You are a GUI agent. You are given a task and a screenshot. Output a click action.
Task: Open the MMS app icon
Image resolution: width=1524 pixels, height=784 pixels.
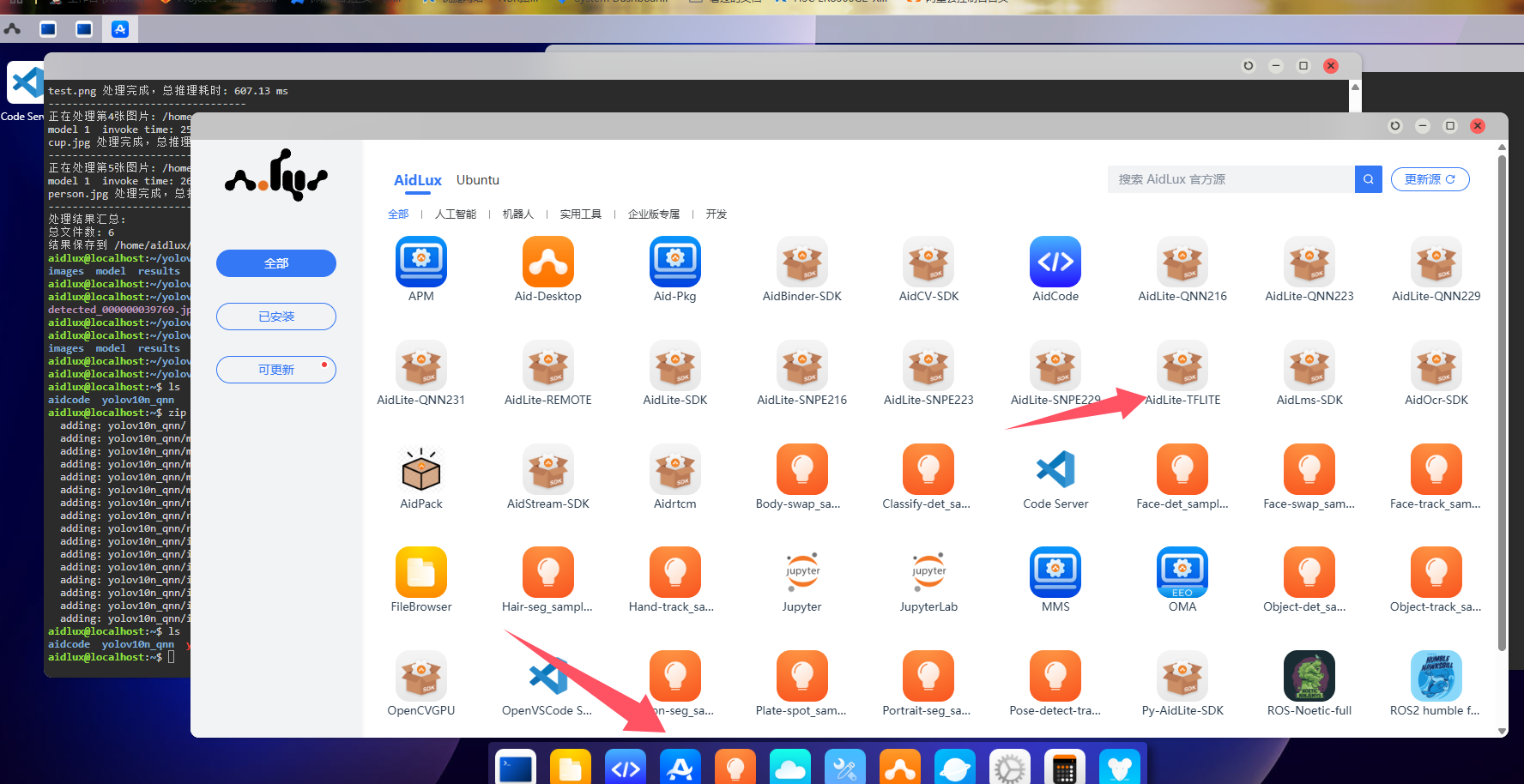(1055, 572)
